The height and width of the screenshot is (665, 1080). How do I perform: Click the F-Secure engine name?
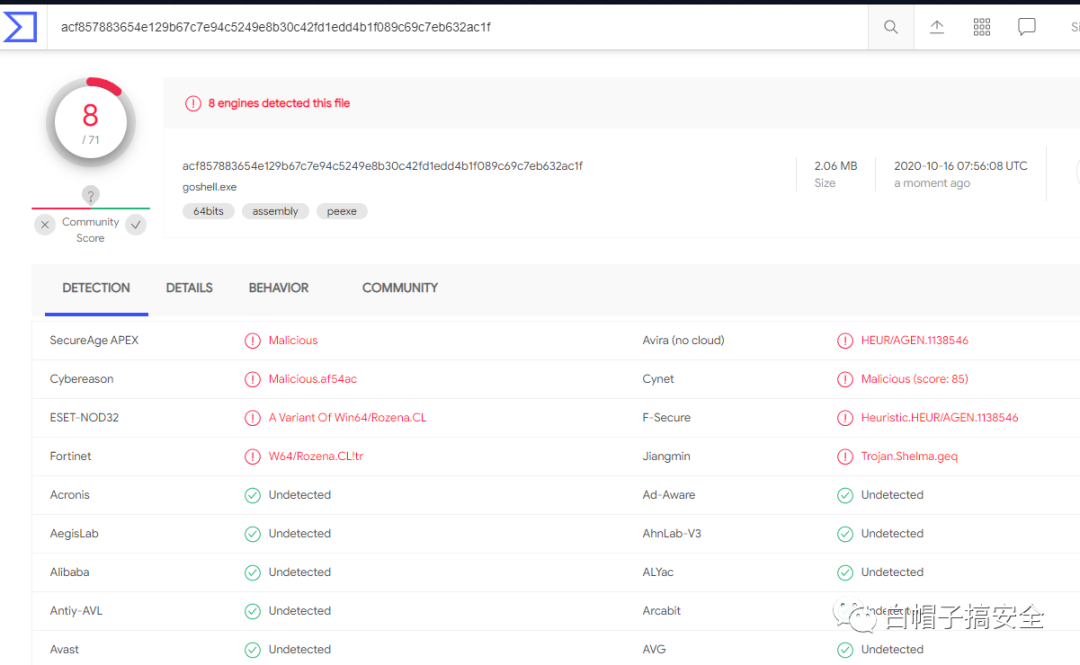pos(666,418)
